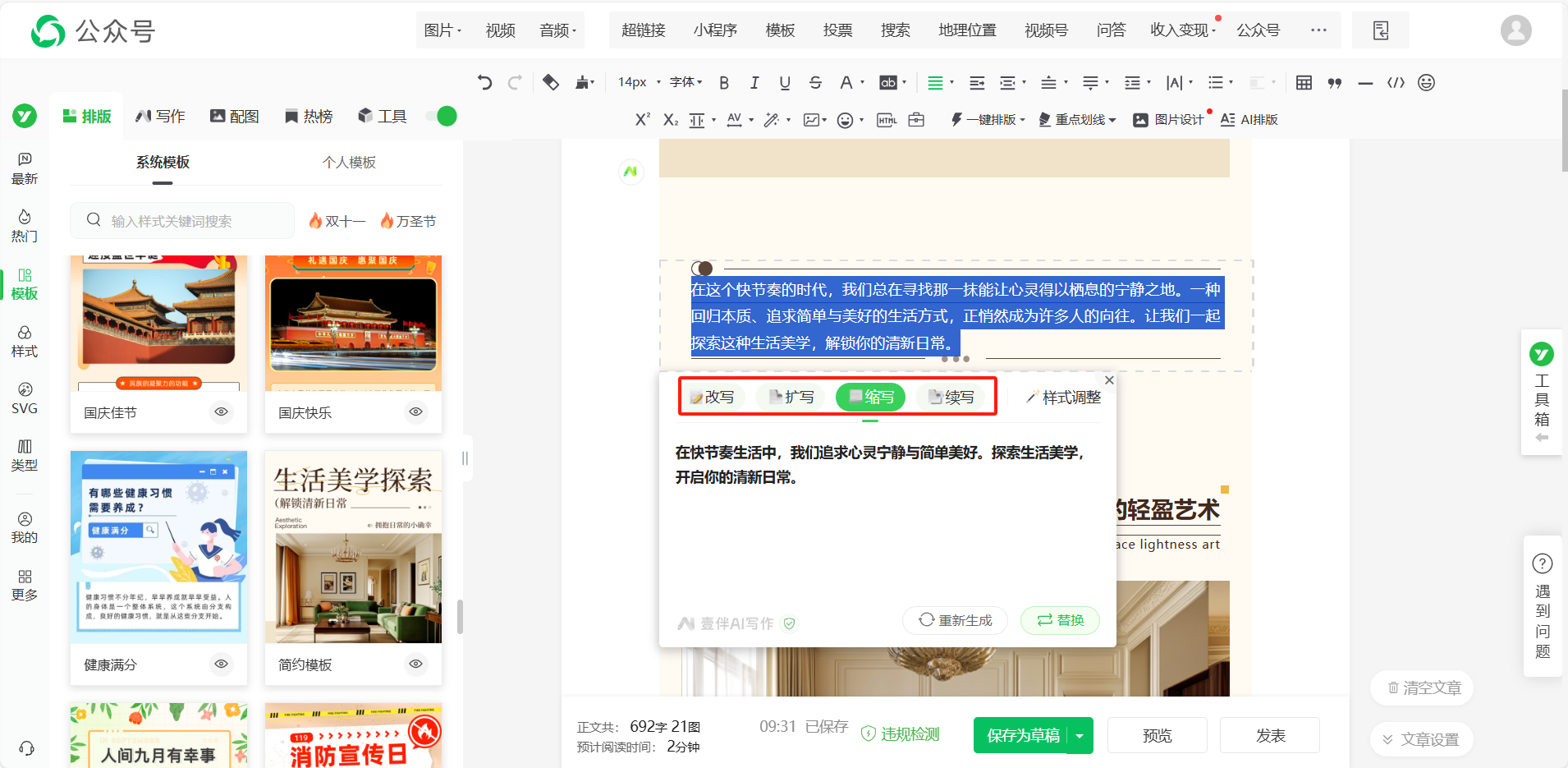Switch to the 工具 tab
The height and width of the screenshot is (768, 1568).
pyautogui.click(x=383, y=116)
